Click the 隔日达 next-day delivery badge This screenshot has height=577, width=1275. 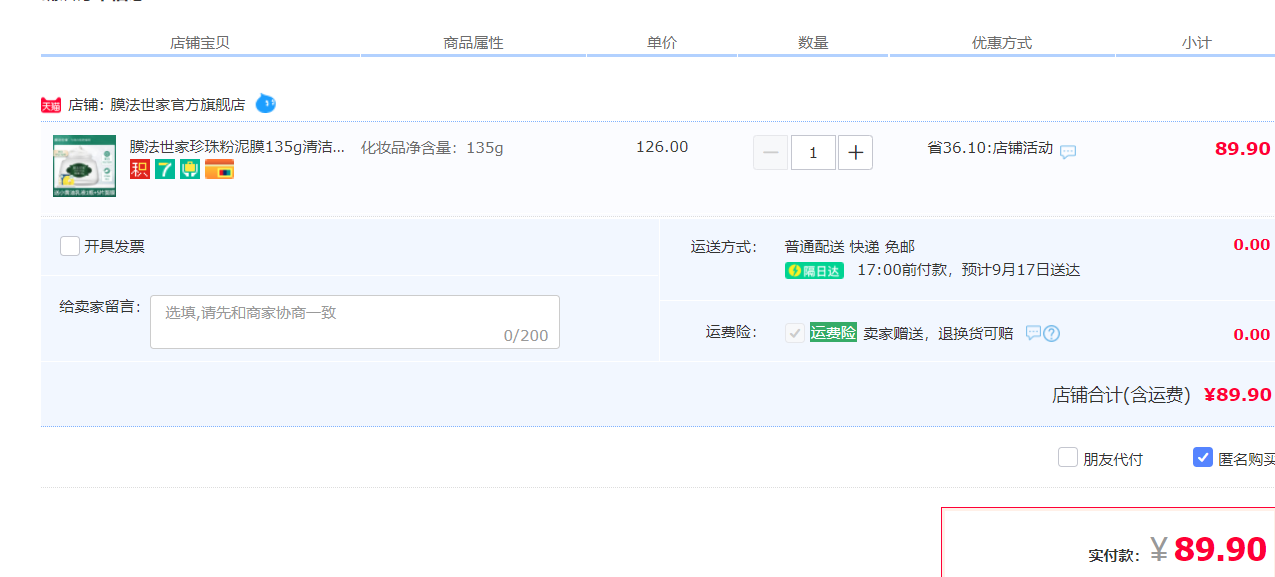point(814,270)
